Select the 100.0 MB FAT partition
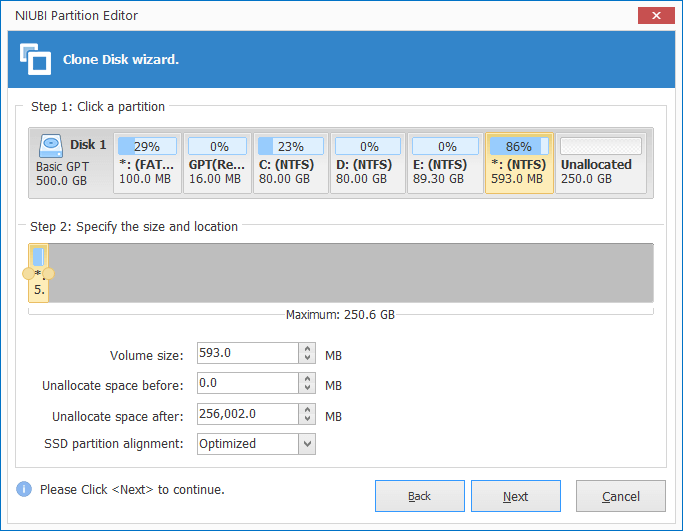The width and height of the screenshot is (683, 531). 147,162
